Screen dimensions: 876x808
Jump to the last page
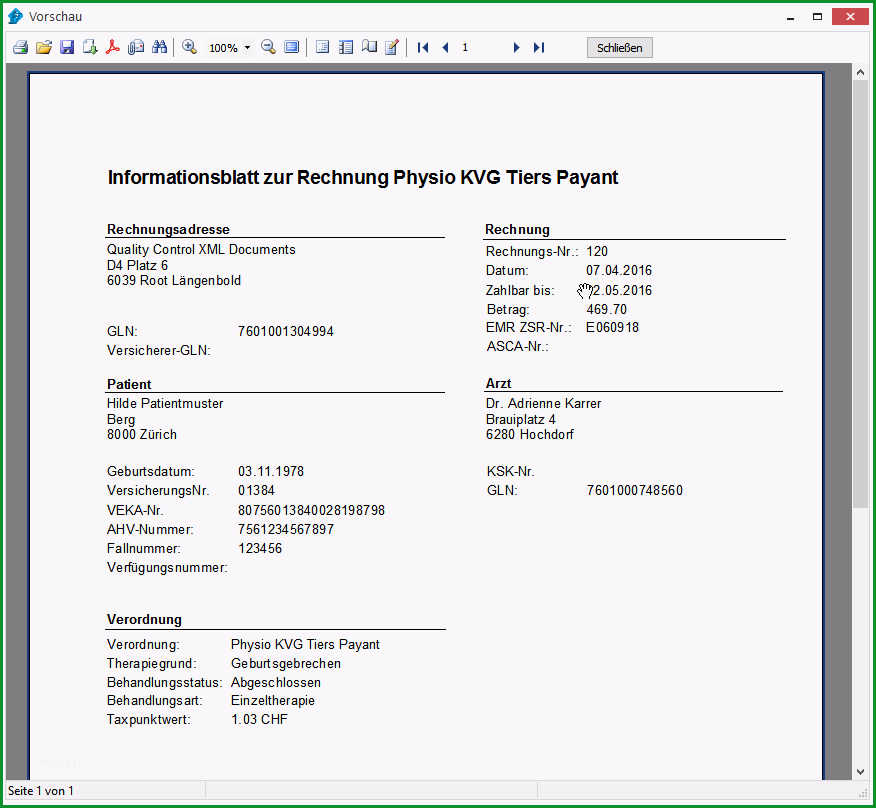(x=539, y=47)
